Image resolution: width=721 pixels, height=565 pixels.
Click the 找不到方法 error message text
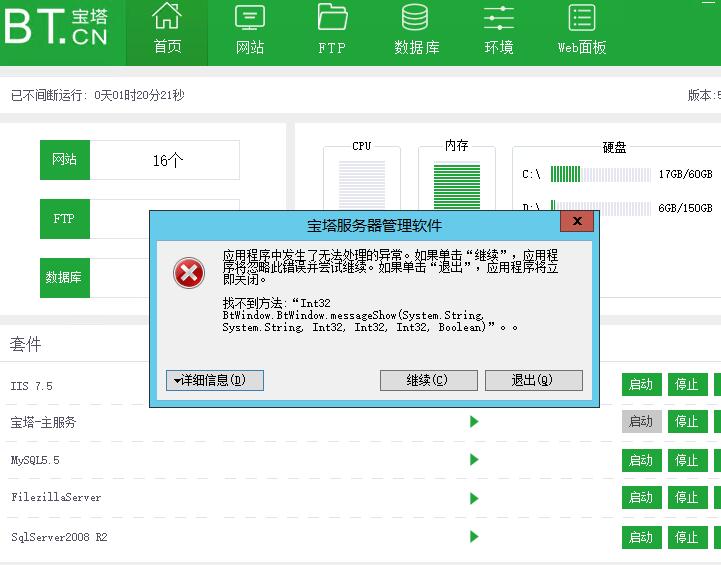pos(370,315)
